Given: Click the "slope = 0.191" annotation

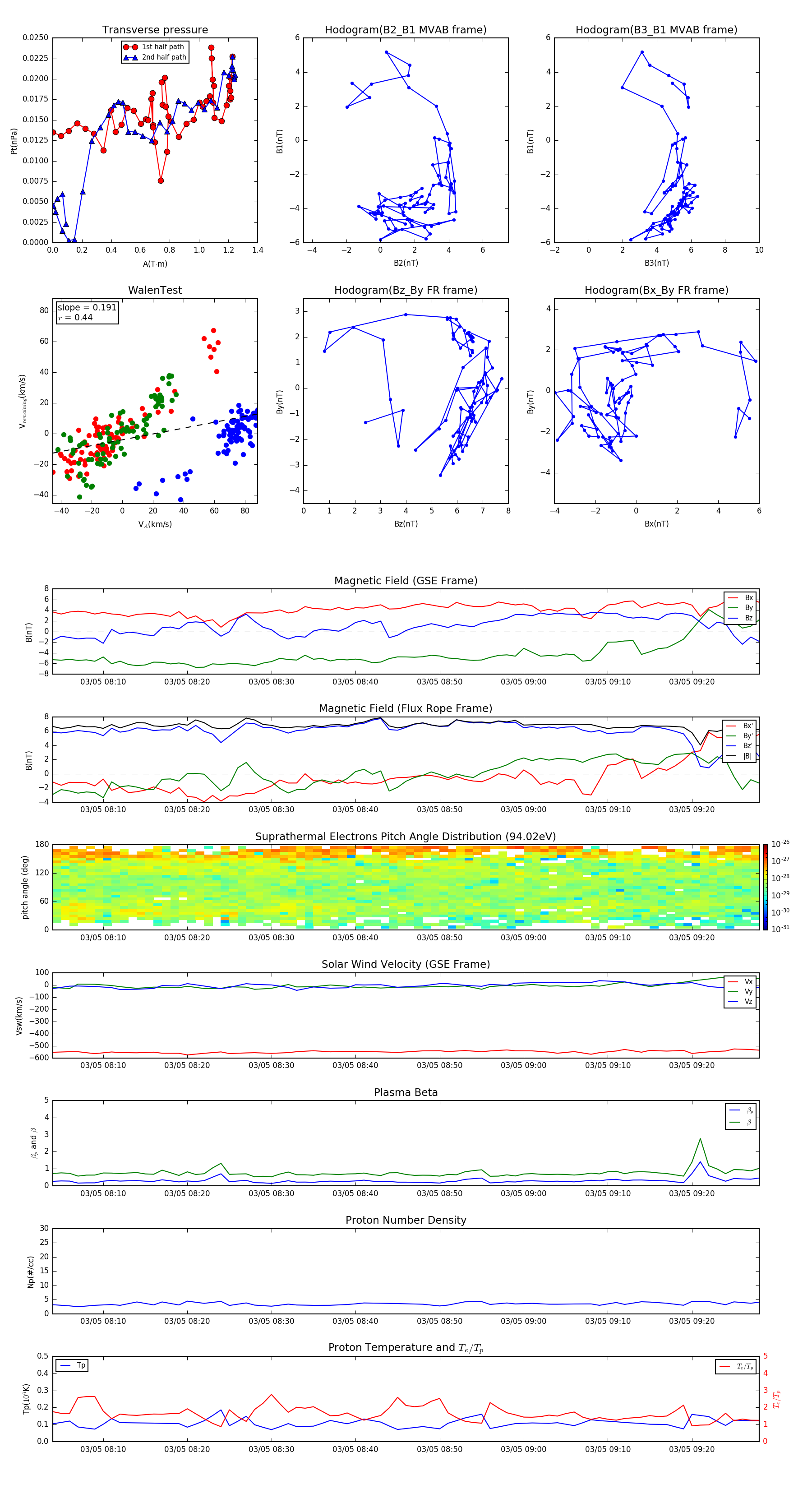Looking at the screenshot, I should pyautogui.click(x=87, y=308).
